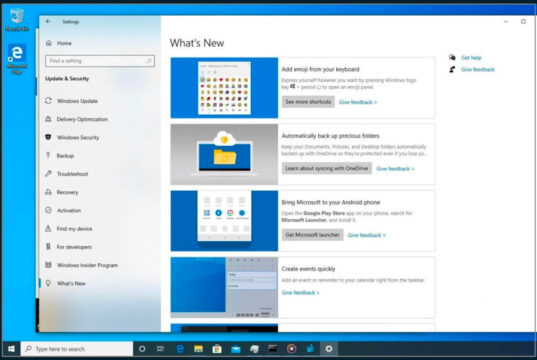Open Windows Update settings page
This screenshot has width=537, height=360.
click(77, 101)
